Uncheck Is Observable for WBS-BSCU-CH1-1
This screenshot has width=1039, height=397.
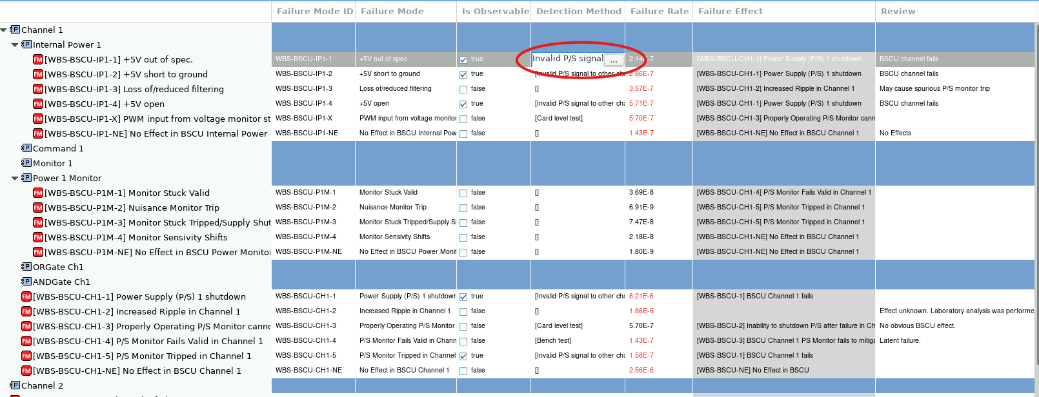click(463, 296)
